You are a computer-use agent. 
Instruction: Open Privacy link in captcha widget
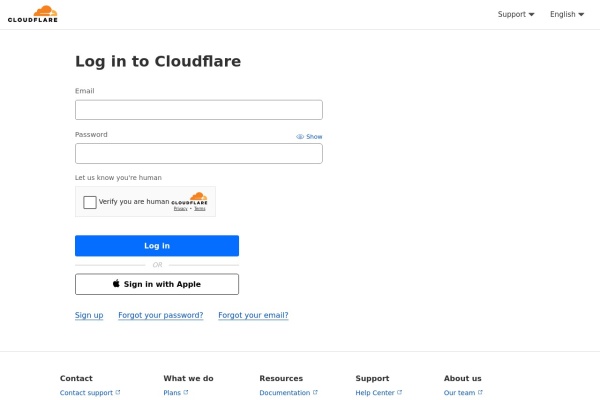(180, 209)
